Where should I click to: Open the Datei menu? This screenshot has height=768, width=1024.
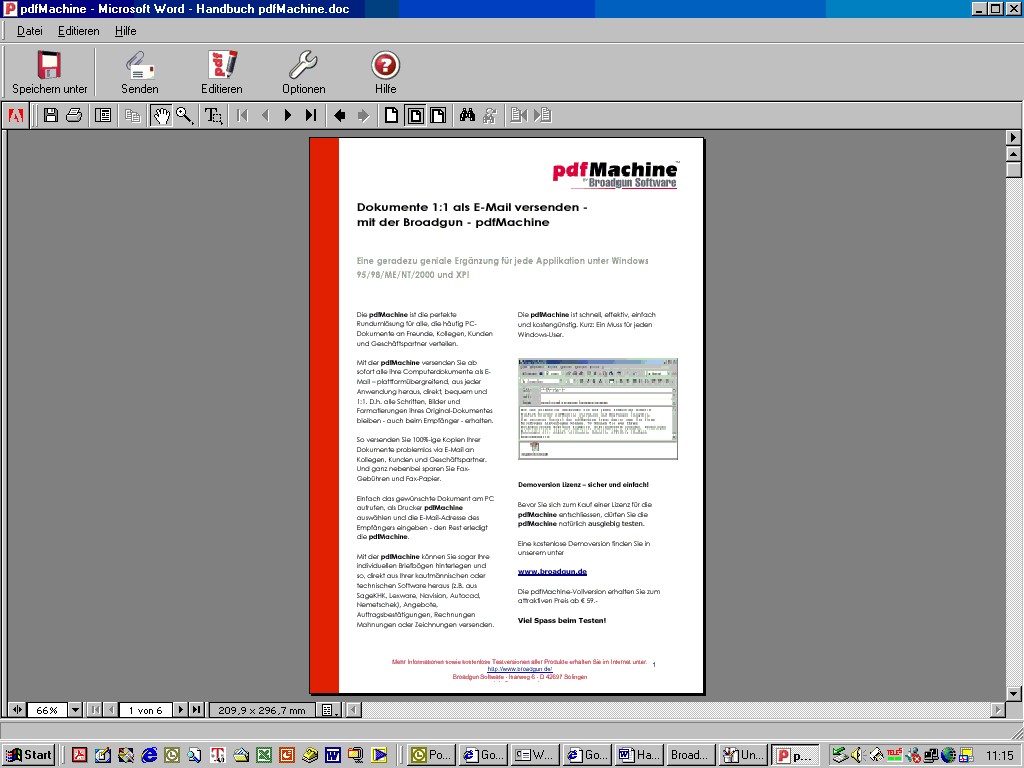(29, 31)
